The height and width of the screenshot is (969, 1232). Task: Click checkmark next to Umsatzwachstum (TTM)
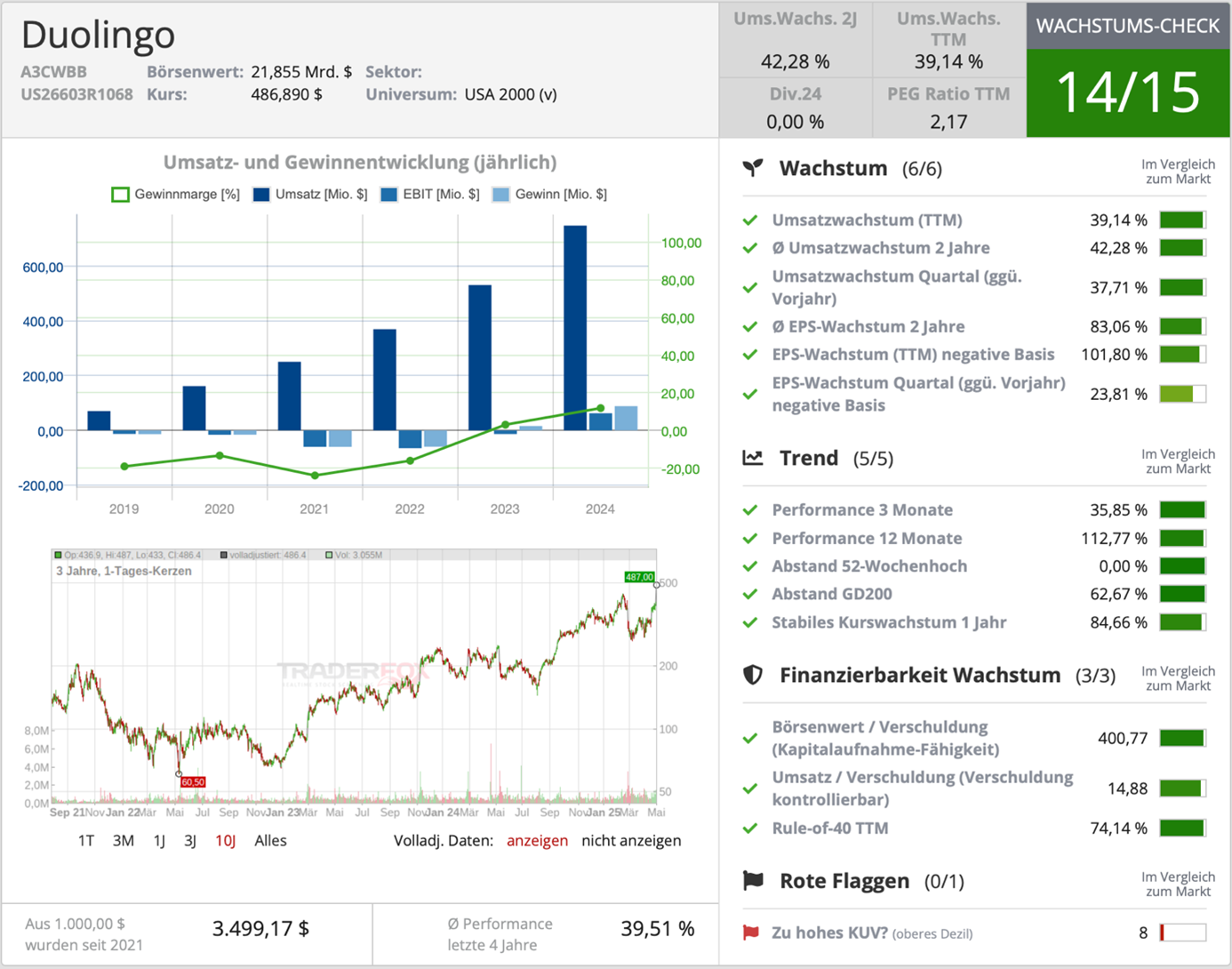pyautogui.click(x=750, y=220)
